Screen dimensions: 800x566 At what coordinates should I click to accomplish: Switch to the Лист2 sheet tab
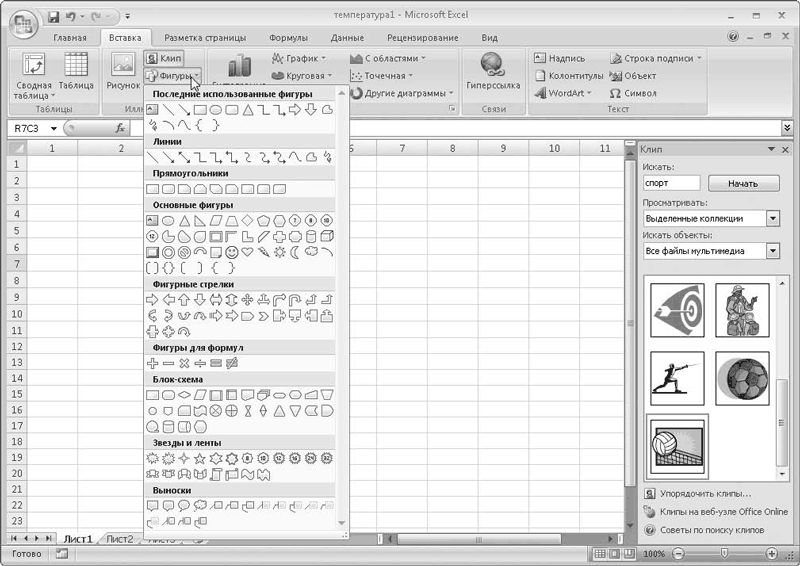119,539
